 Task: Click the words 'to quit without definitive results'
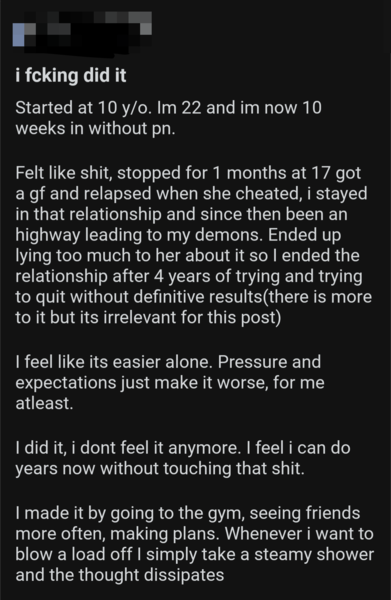pos(138,297)
